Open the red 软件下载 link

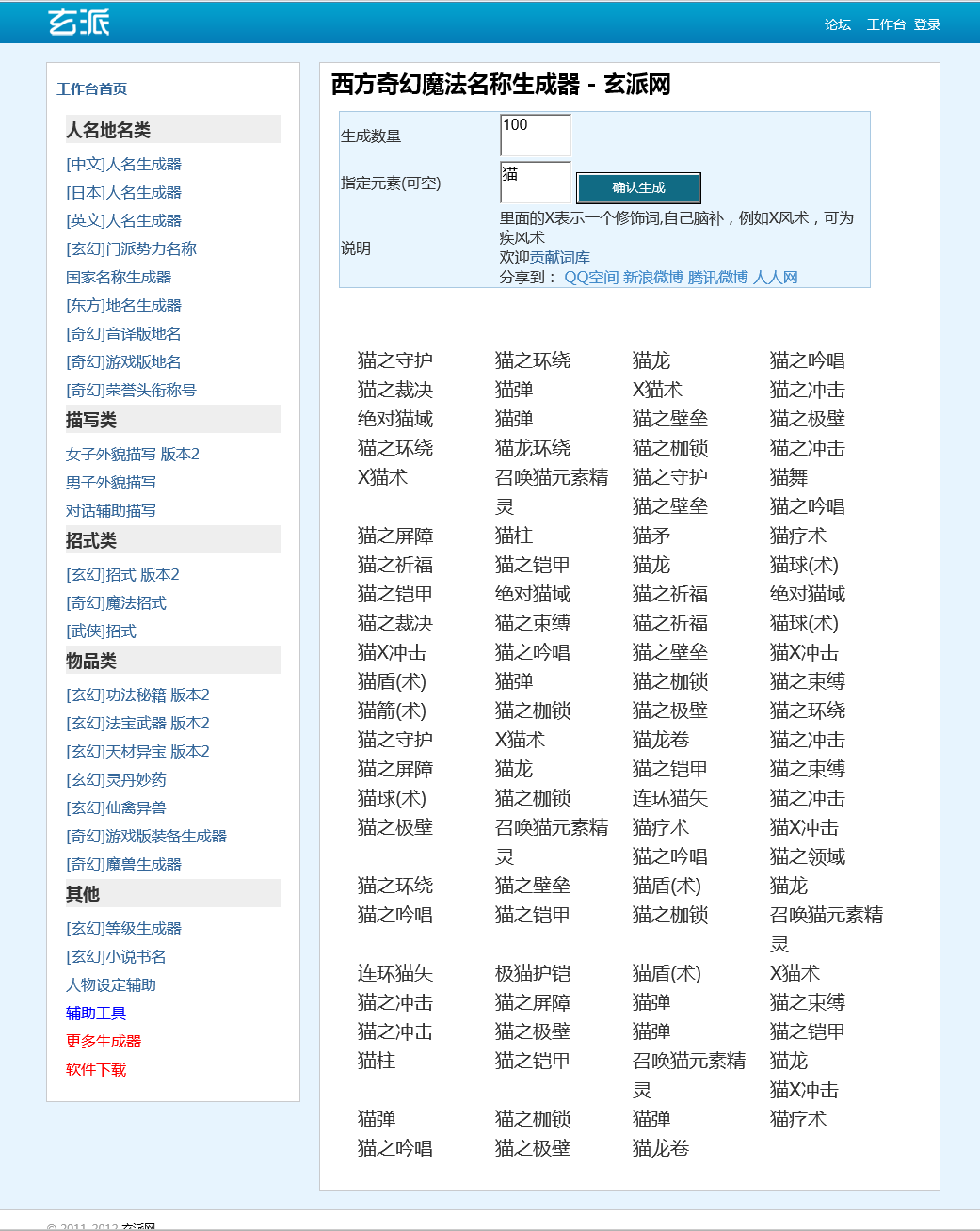pos(96,1069)
